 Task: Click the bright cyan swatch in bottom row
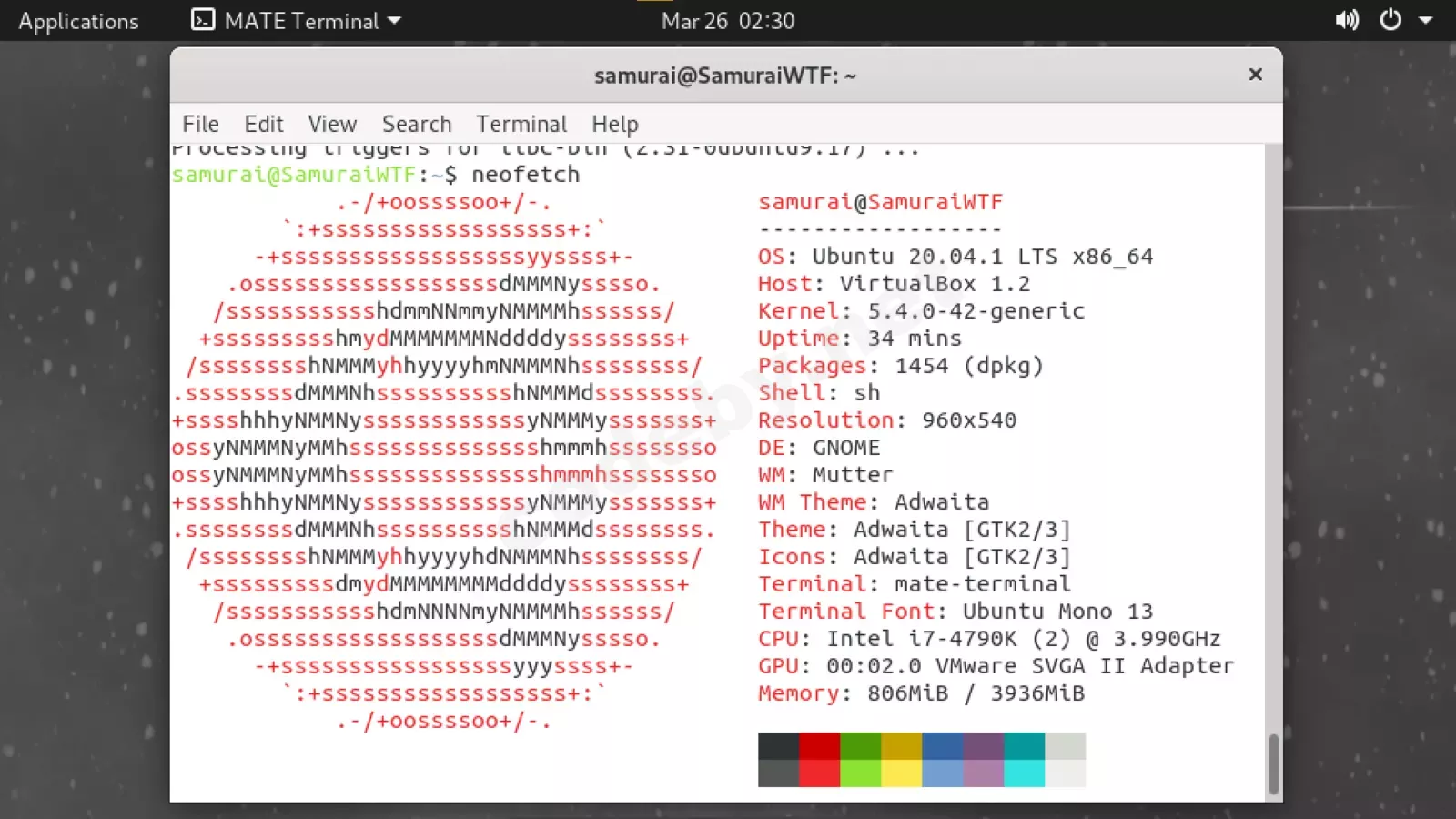click(x=1024, y=773)
